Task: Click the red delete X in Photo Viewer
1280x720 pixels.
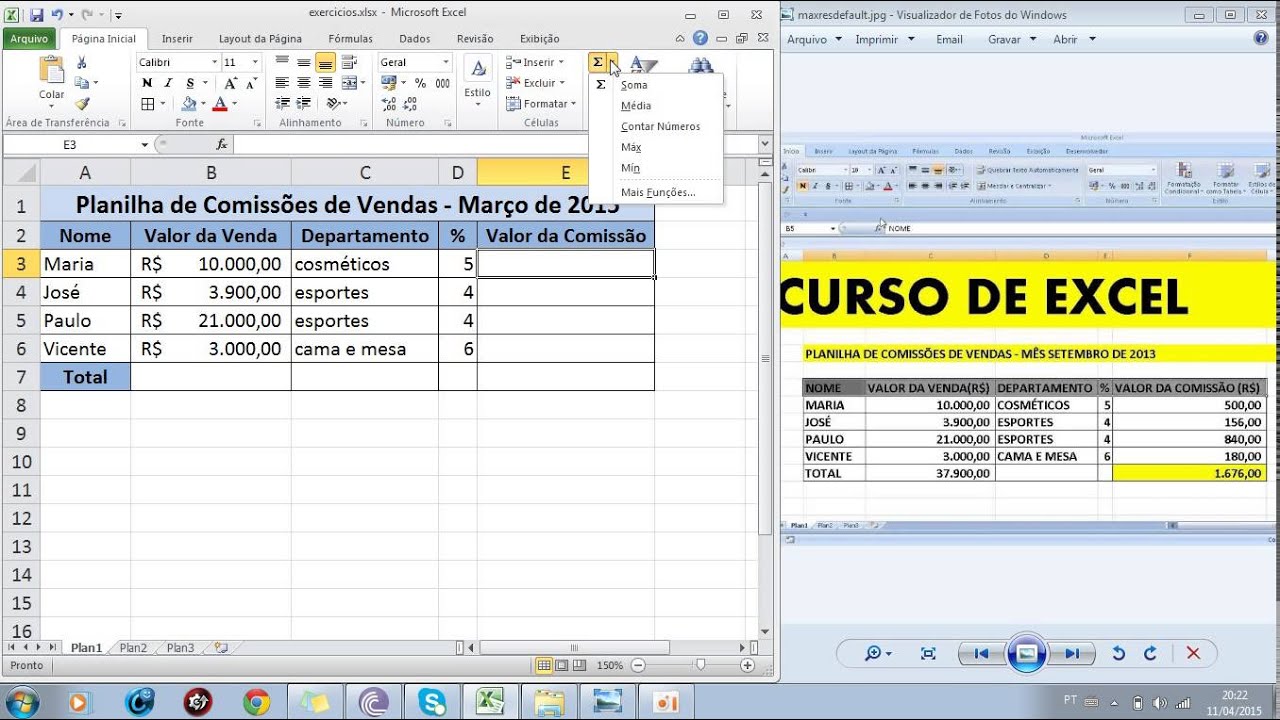Action: coord(1192,653)
